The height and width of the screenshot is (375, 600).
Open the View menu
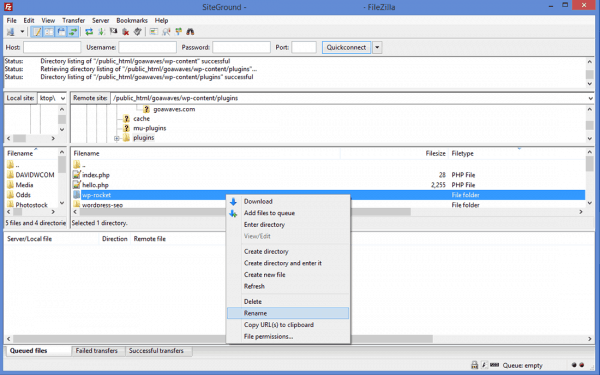point(48,20)
